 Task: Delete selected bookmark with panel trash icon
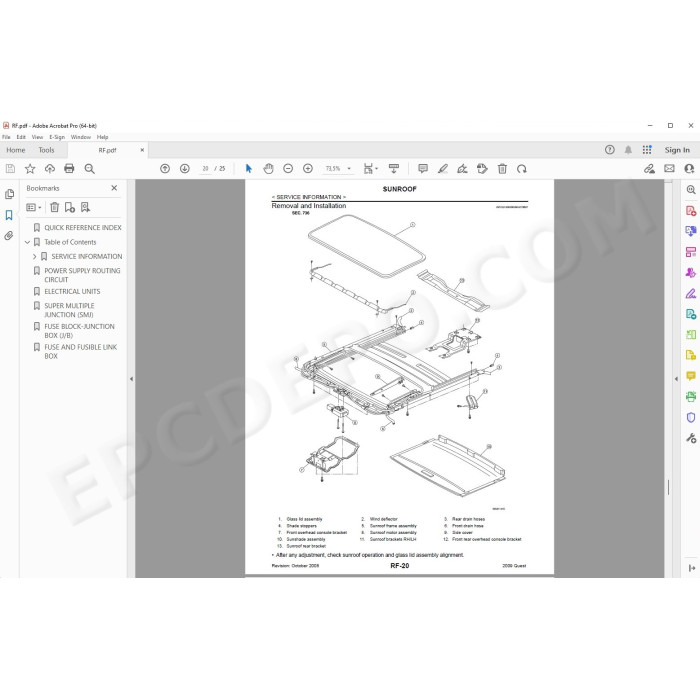pyautogui.click(x=54, y=207)
